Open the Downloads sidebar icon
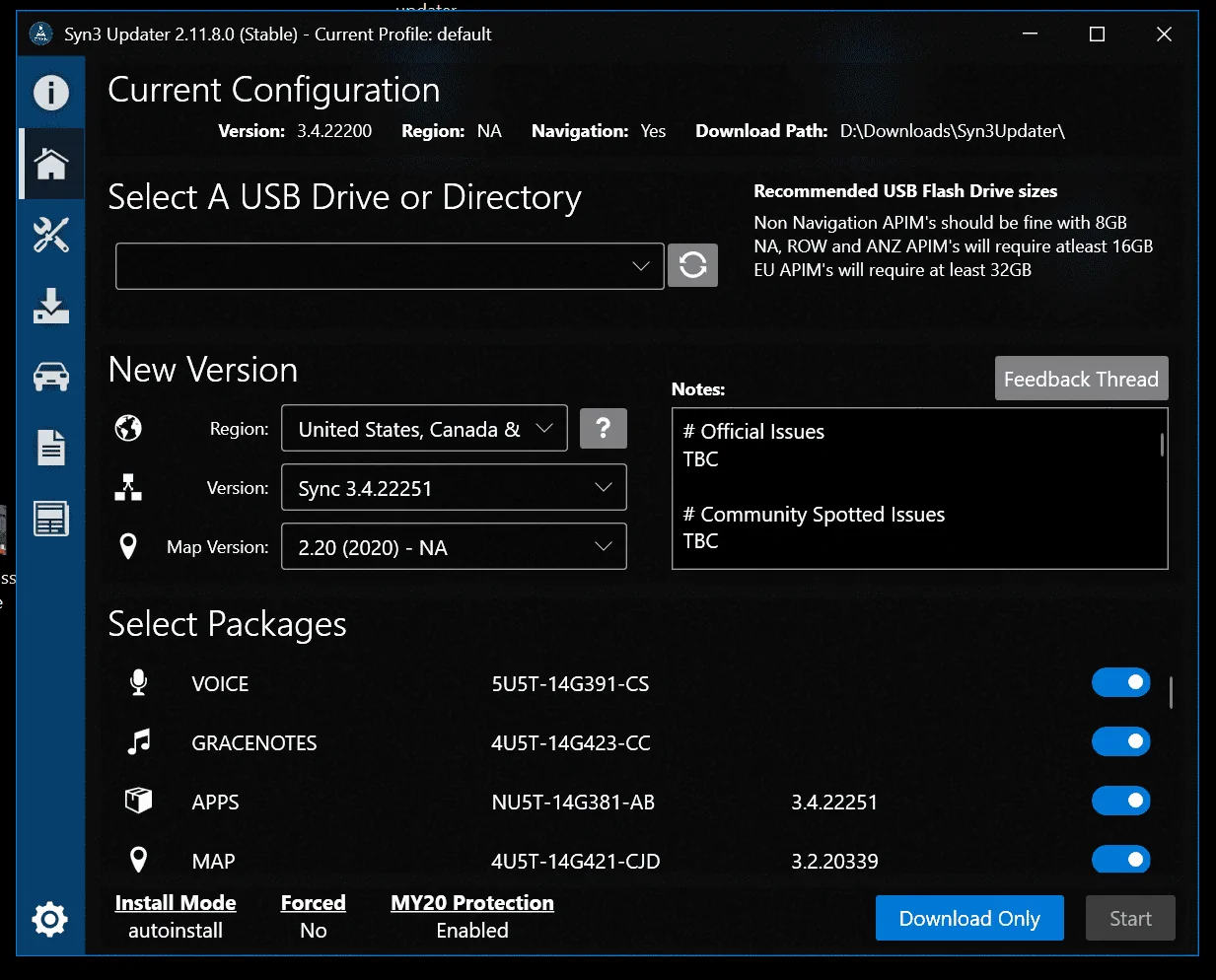The width and height of the screenshot is (1216, 980). pos(51,306)
